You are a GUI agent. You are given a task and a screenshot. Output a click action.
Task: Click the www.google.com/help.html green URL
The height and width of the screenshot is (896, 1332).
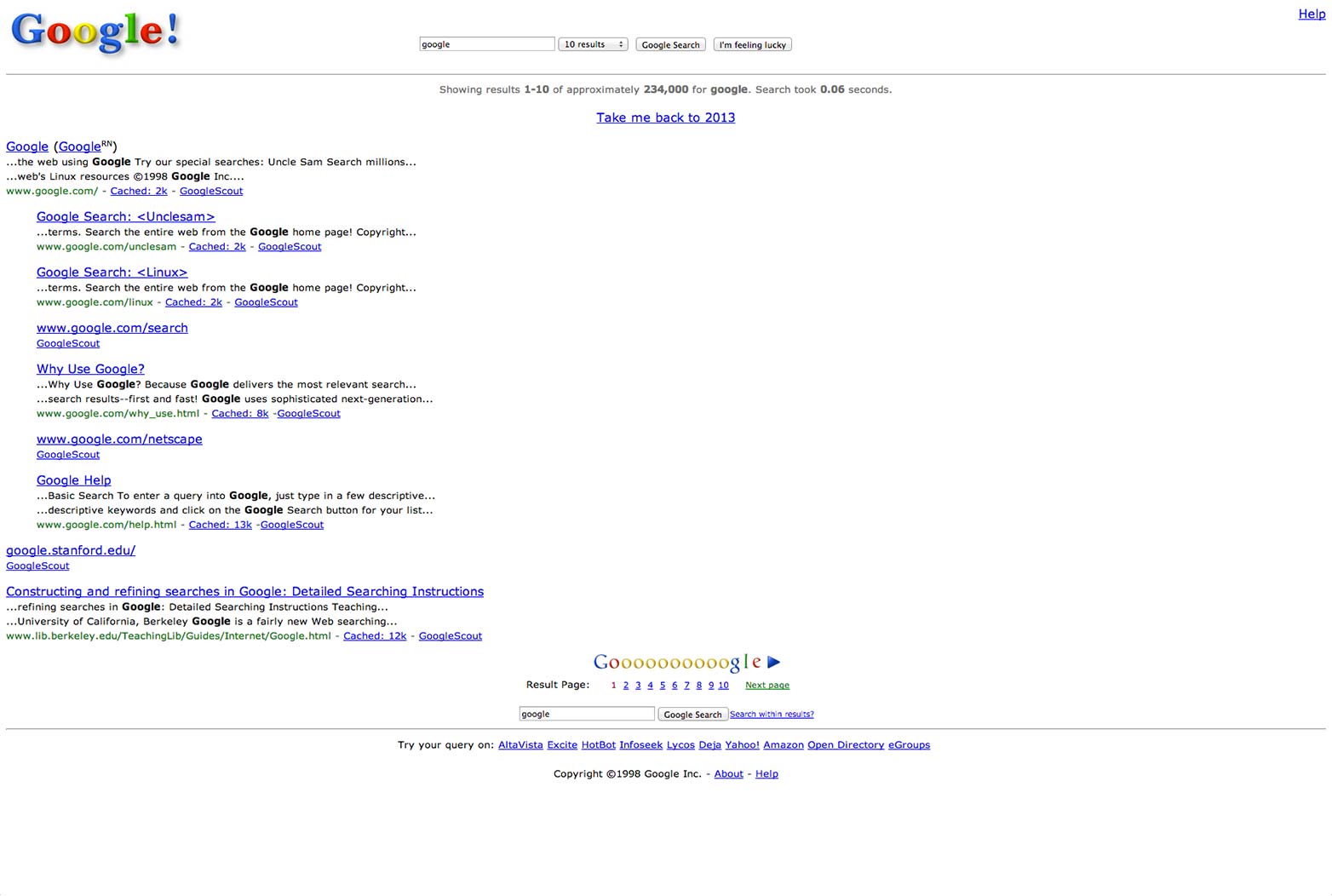[x=106, y=525]
